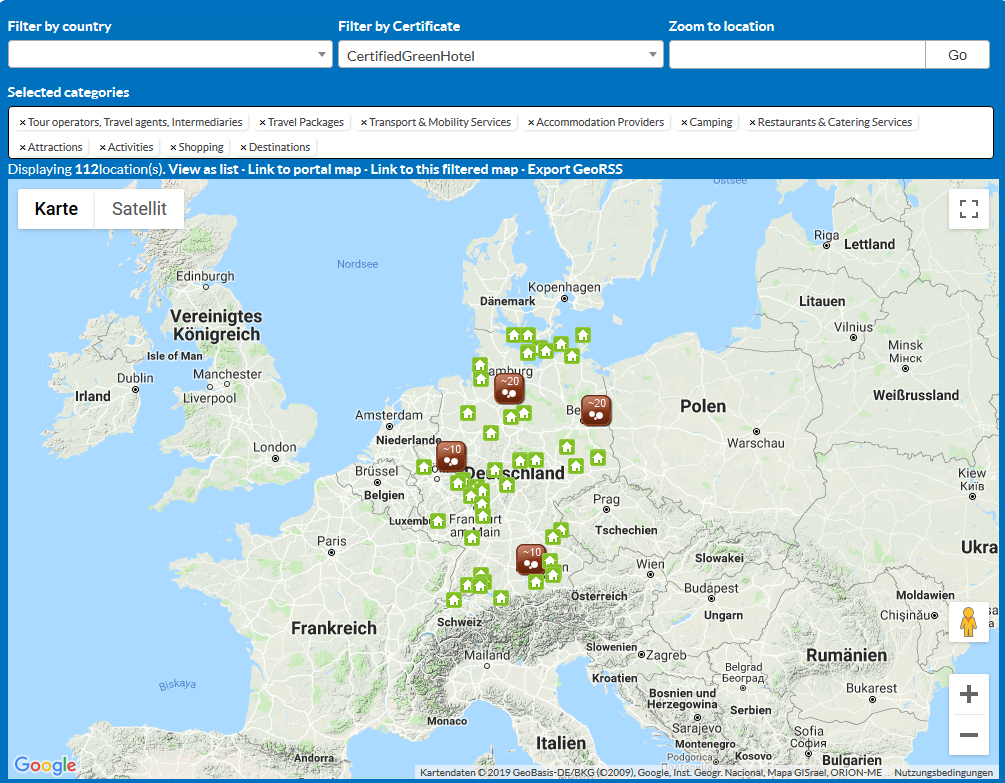
Task: Click the hotel marker northwest of Schweiz label
Action: pyautogui.click(x=454, y=600)
